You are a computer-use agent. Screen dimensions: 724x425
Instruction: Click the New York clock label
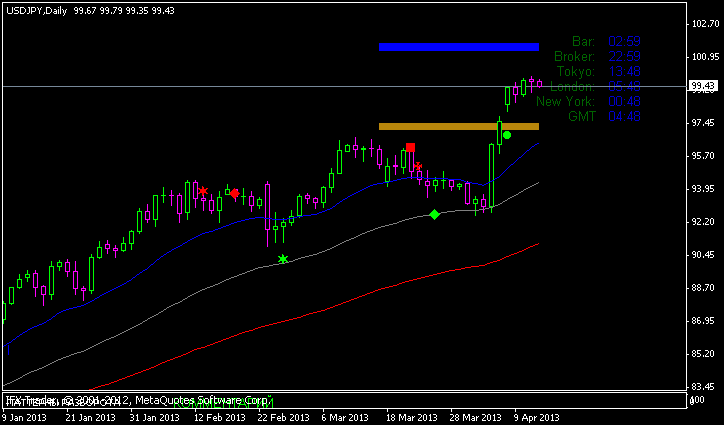tap(565, 101)
